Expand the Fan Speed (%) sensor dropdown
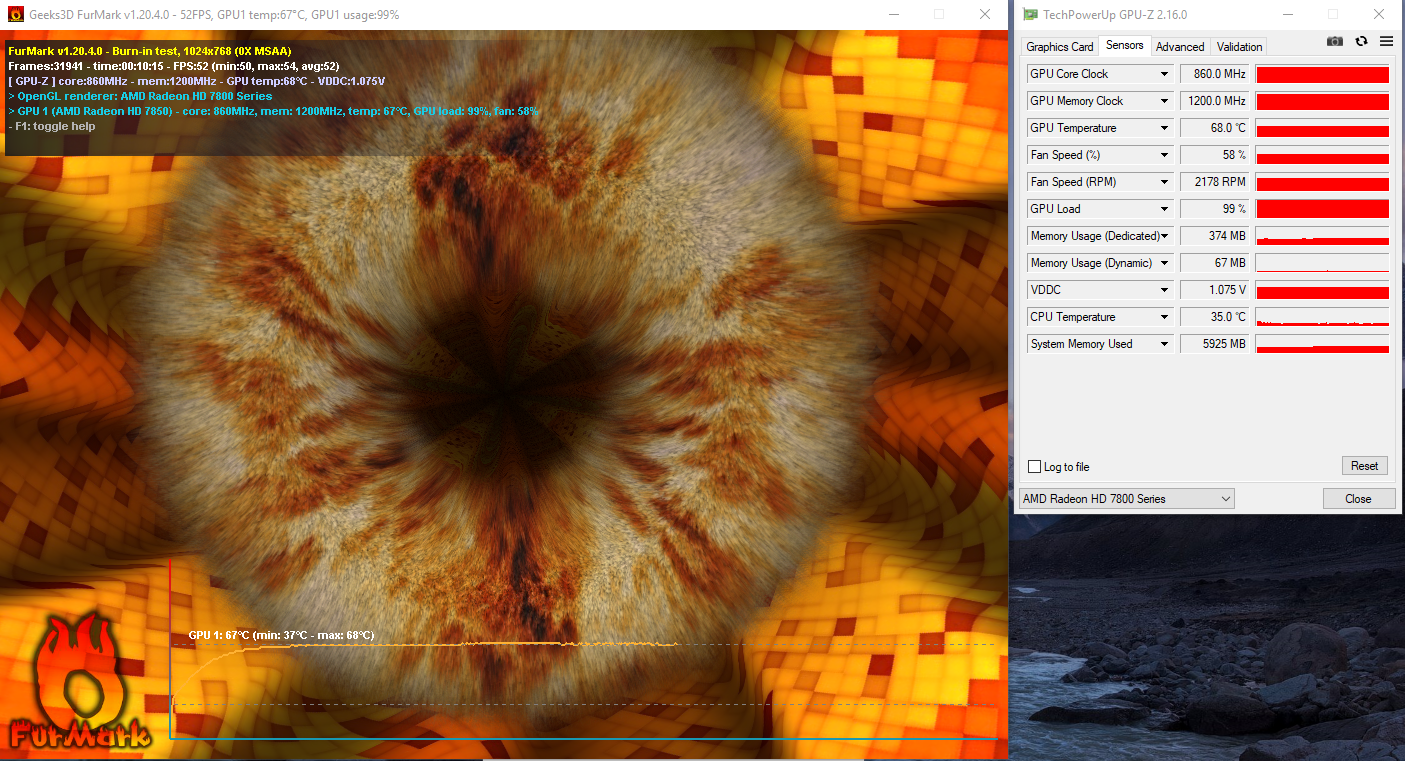Viewport: 1405px width, 761px height. [1164, 155]
